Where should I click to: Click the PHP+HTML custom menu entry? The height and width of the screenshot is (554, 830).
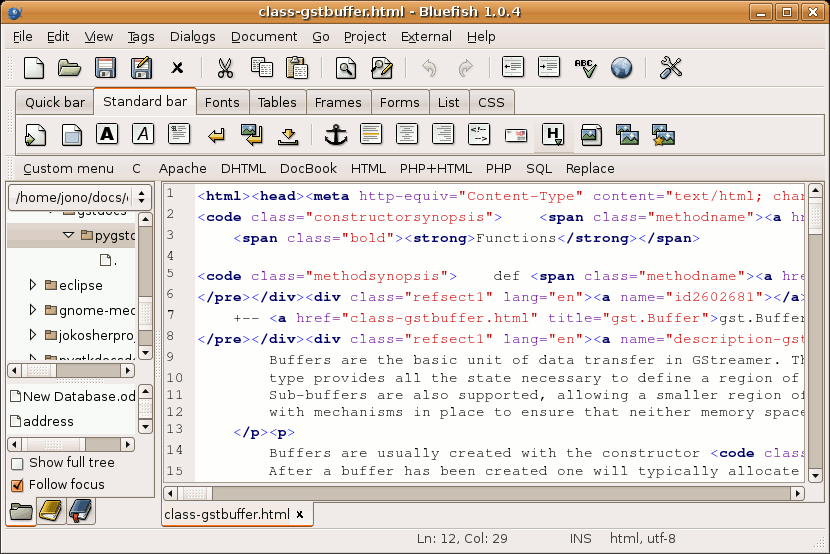[x=435, y=169]
